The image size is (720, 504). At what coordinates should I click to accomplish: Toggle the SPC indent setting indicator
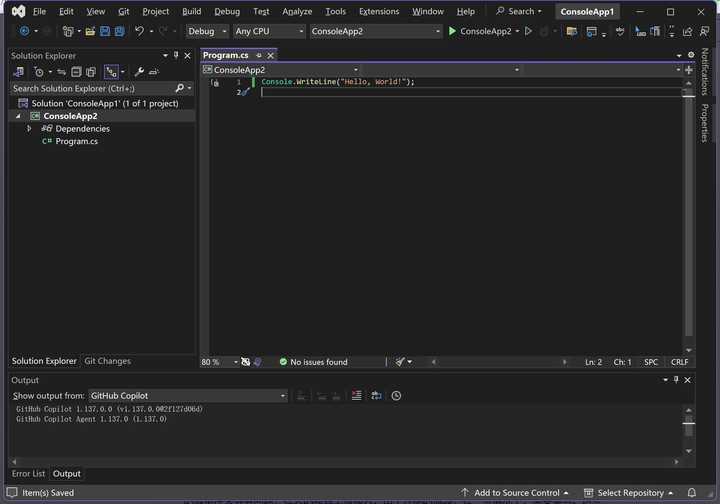[651, 362]
